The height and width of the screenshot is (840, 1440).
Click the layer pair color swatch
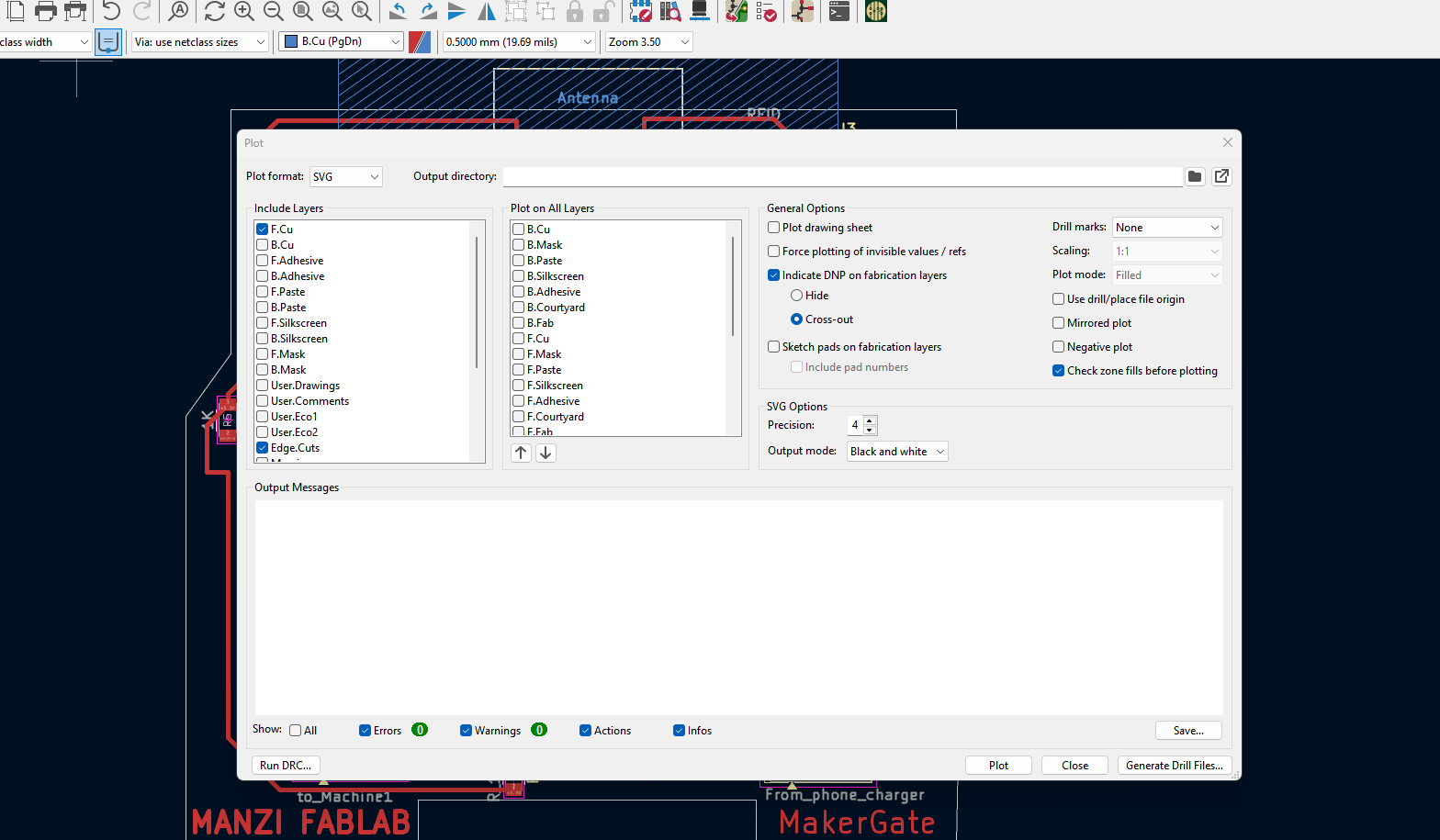pyautogui.click(x=420, y=42)
